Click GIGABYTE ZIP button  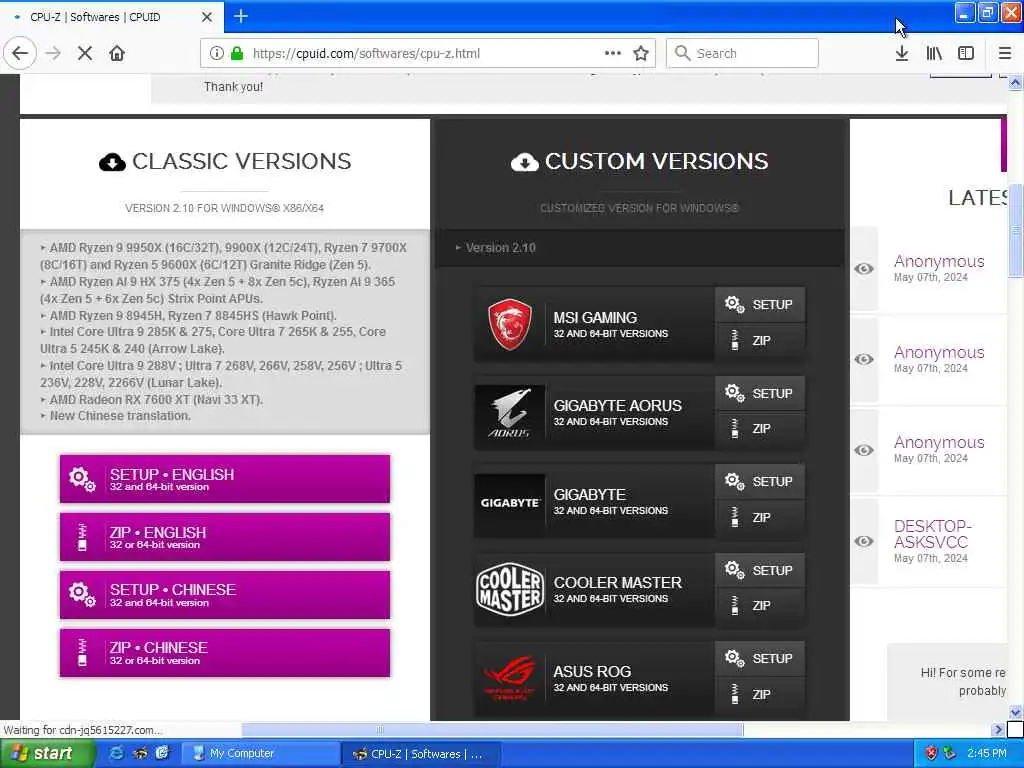[760, 517]
